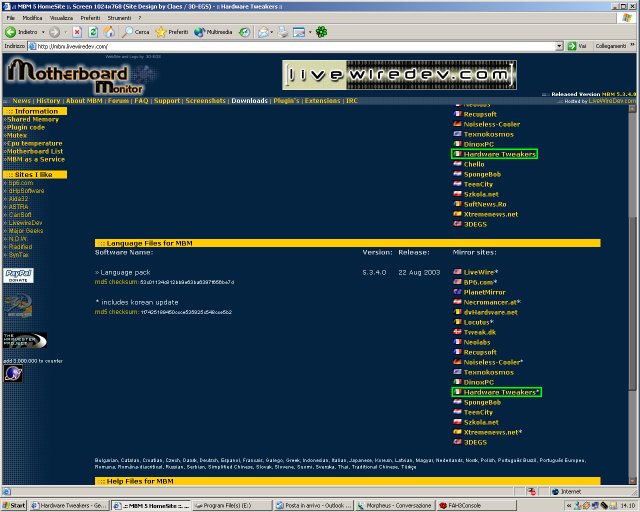Screen dimensions: 640x512
Task: Click Necromancer.at mirror link
Action: (490, 302)
